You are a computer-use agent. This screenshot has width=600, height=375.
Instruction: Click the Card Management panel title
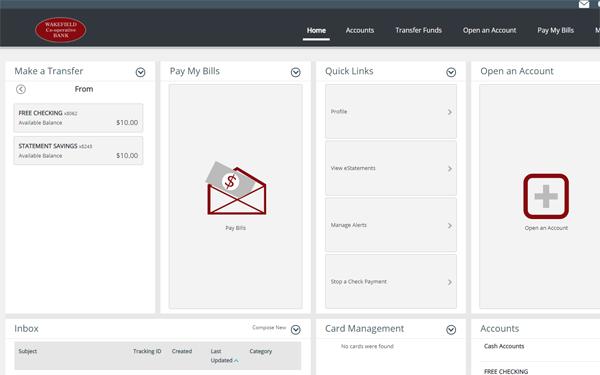pos(364,329)
